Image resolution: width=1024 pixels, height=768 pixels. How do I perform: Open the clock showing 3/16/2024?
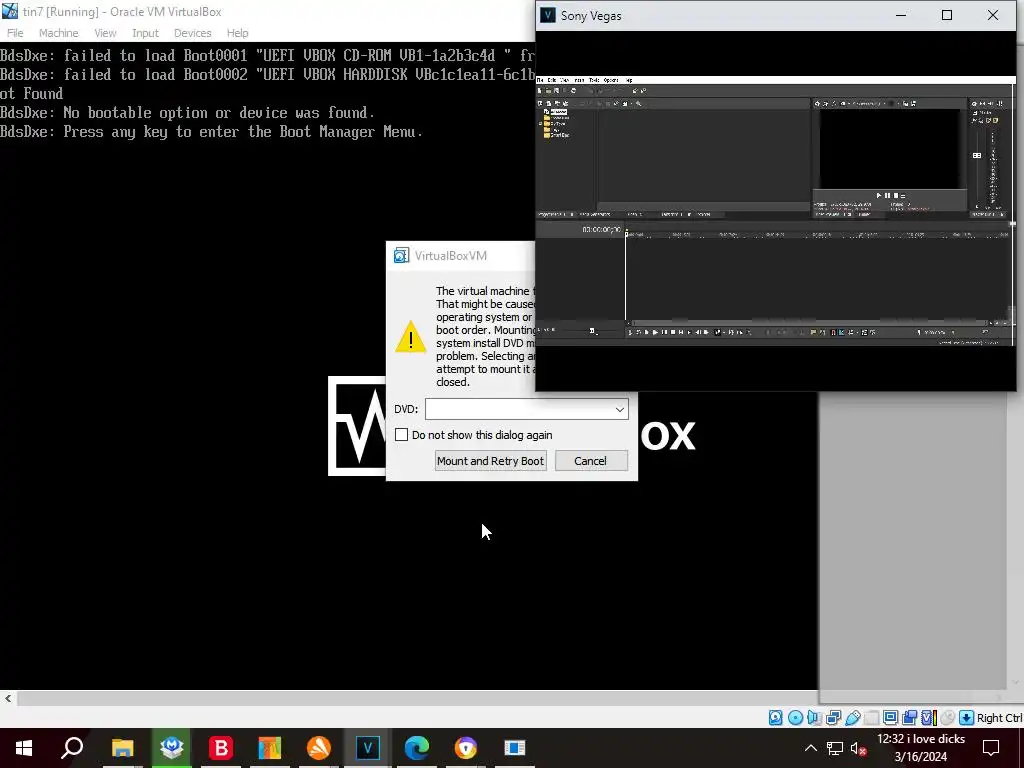921,748
